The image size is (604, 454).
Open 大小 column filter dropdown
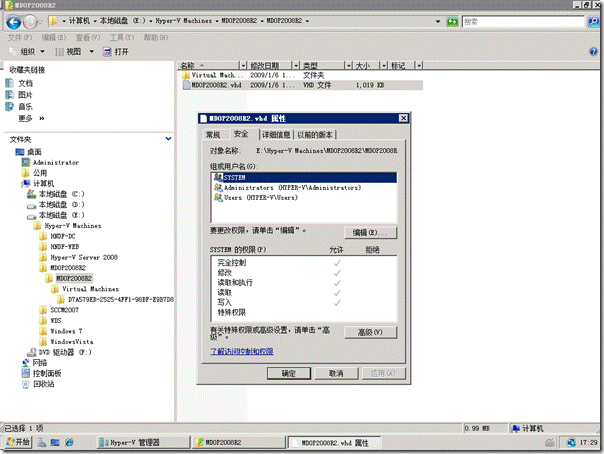click(x=384, y=65)
